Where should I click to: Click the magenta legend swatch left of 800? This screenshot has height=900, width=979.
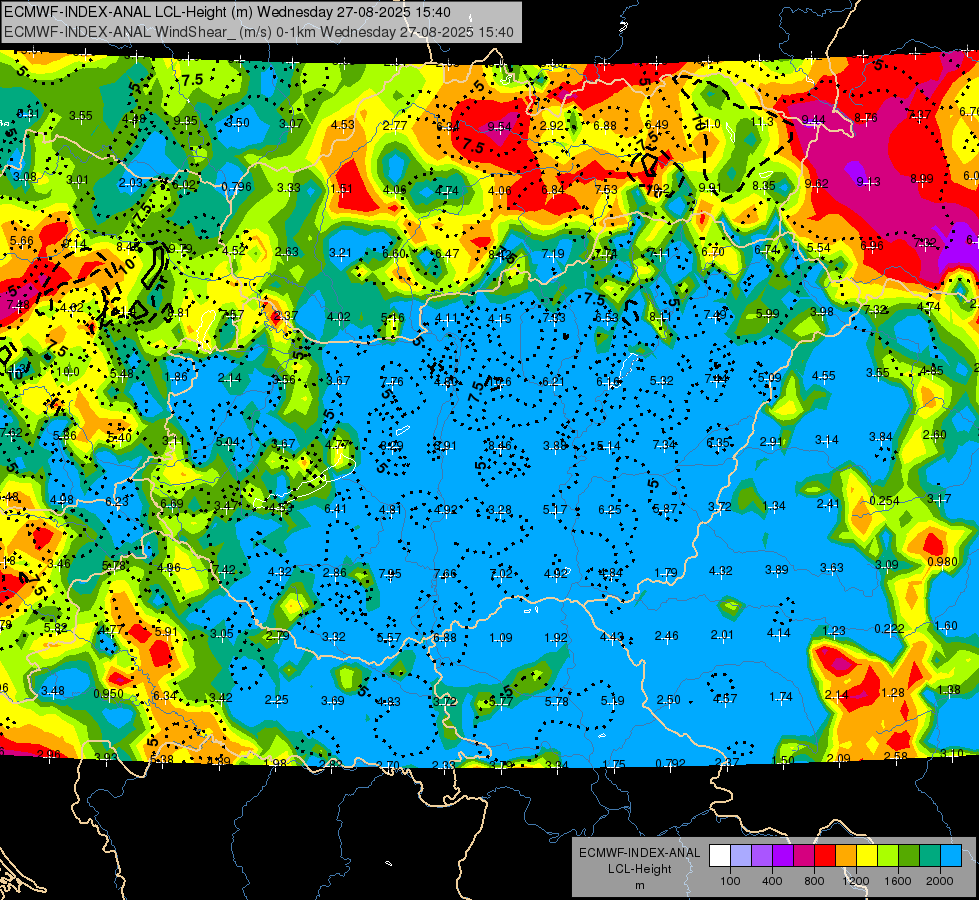pos(804,855)
